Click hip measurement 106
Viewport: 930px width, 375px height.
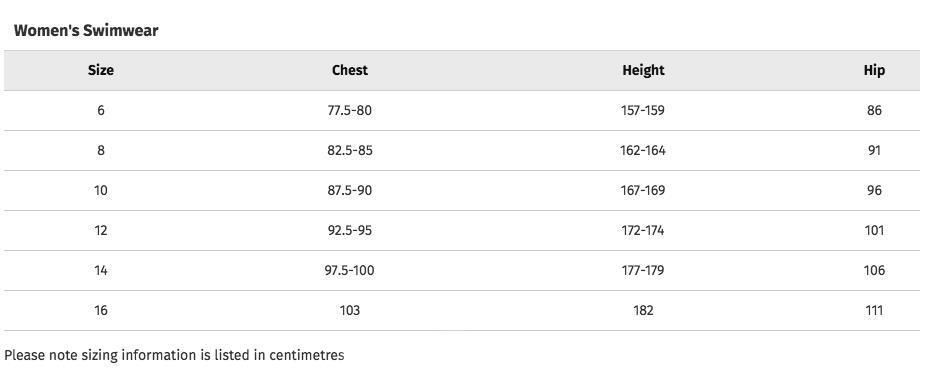coord(874,271)
